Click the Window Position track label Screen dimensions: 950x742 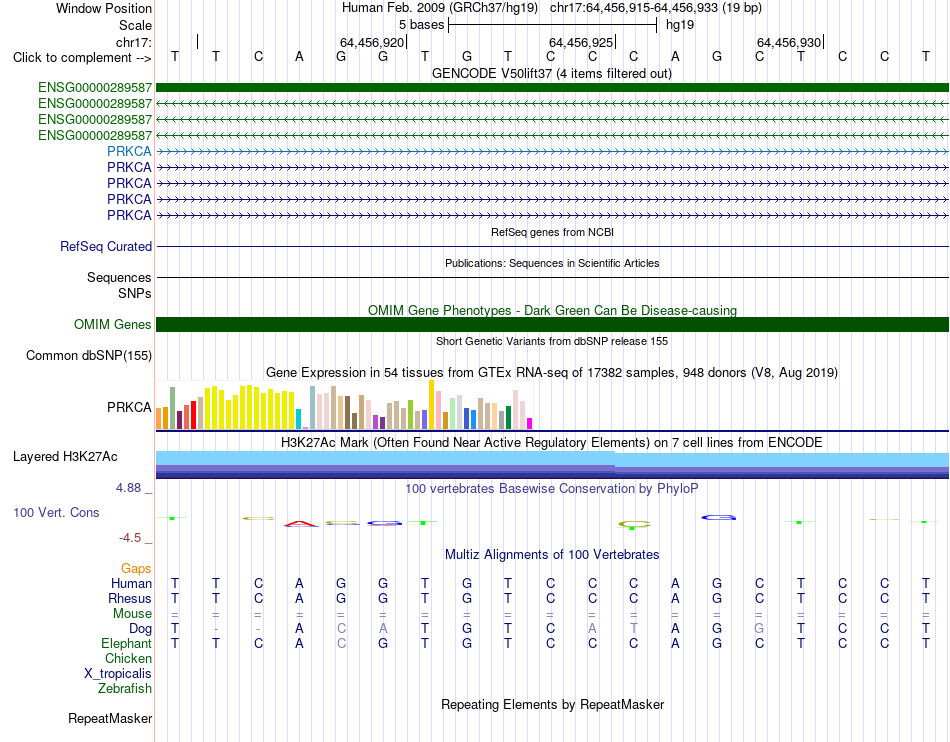point(104,8)
